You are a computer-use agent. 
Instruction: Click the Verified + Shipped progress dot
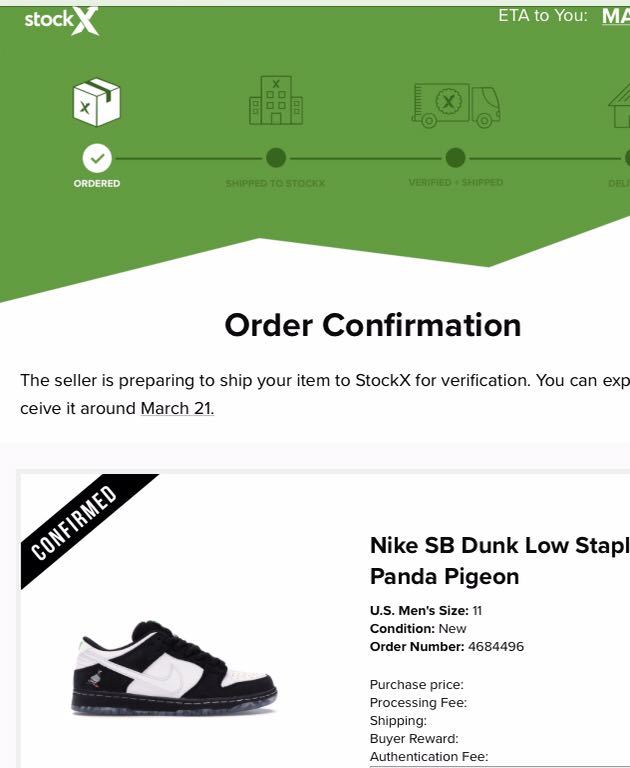[456, 158]
